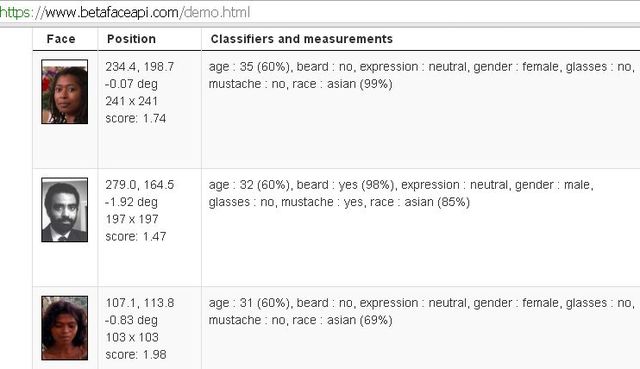This screenshot has width=640, height=369.
Task: Click the Face column header
Action: 61,39
